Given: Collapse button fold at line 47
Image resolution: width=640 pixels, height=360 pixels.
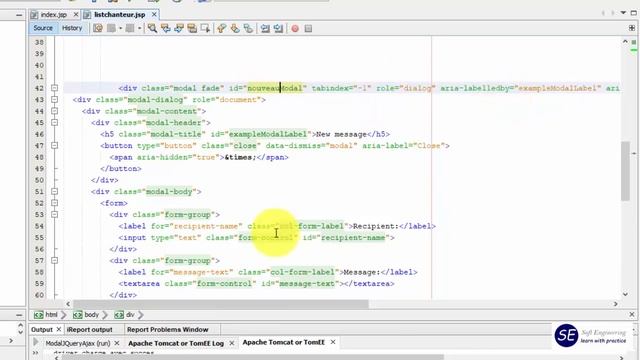Looking at the screenshot, I should point(54,146).
